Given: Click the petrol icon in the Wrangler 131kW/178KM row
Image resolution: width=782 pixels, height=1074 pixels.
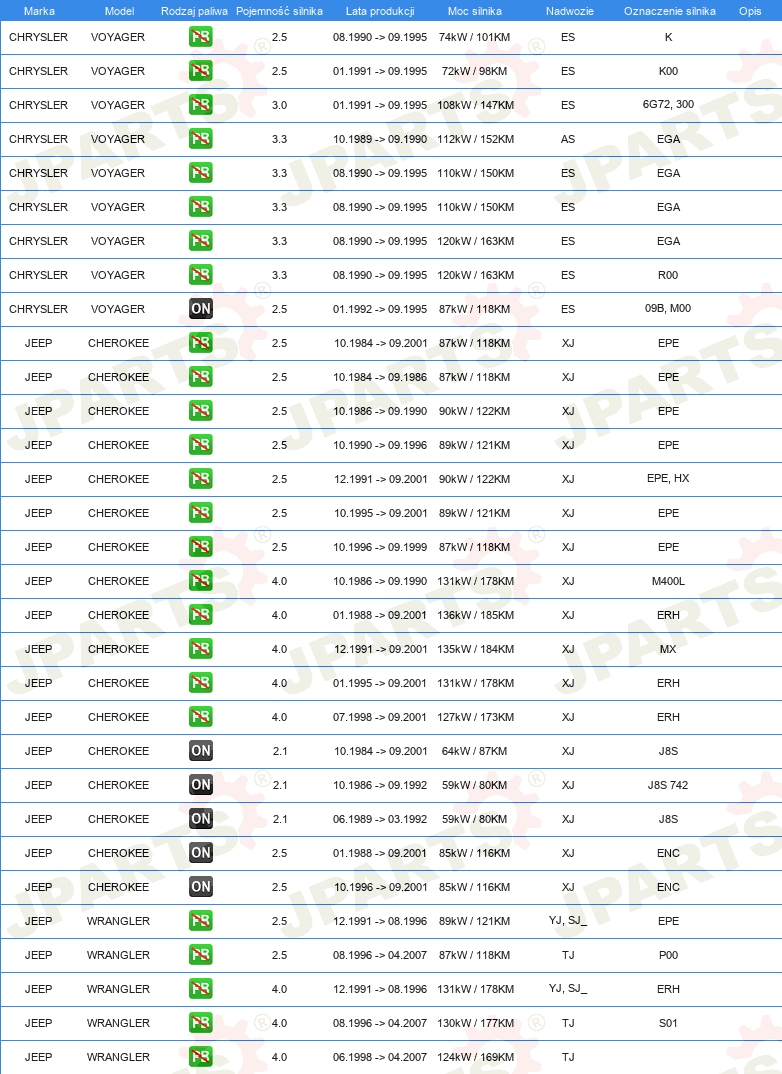Looking at the screenshot, I should click(201, 989).
